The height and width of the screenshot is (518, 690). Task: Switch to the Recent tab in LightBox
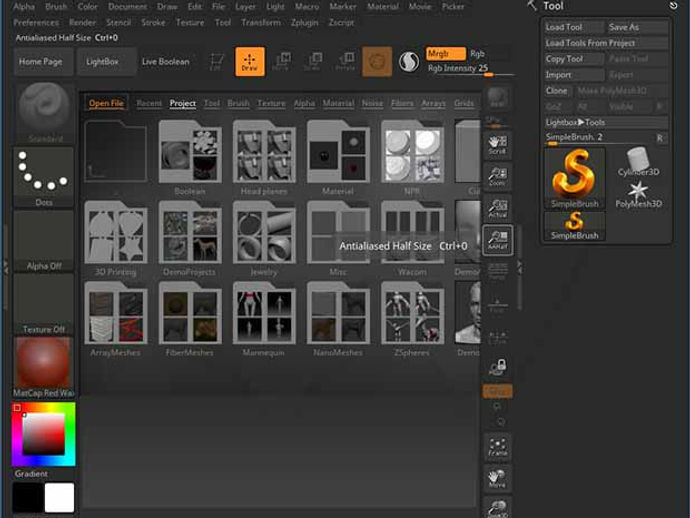click(x=149, y=103)
